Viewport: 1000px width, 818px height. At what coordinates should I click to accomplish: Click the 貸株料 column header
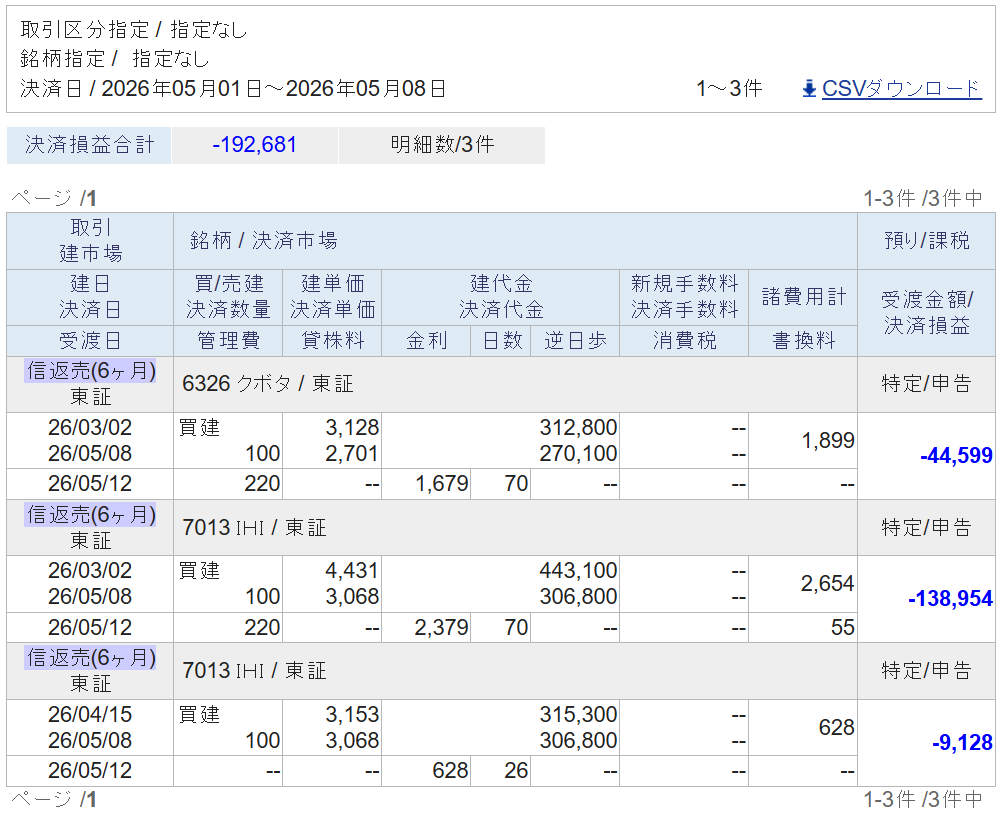coord(332,340)
